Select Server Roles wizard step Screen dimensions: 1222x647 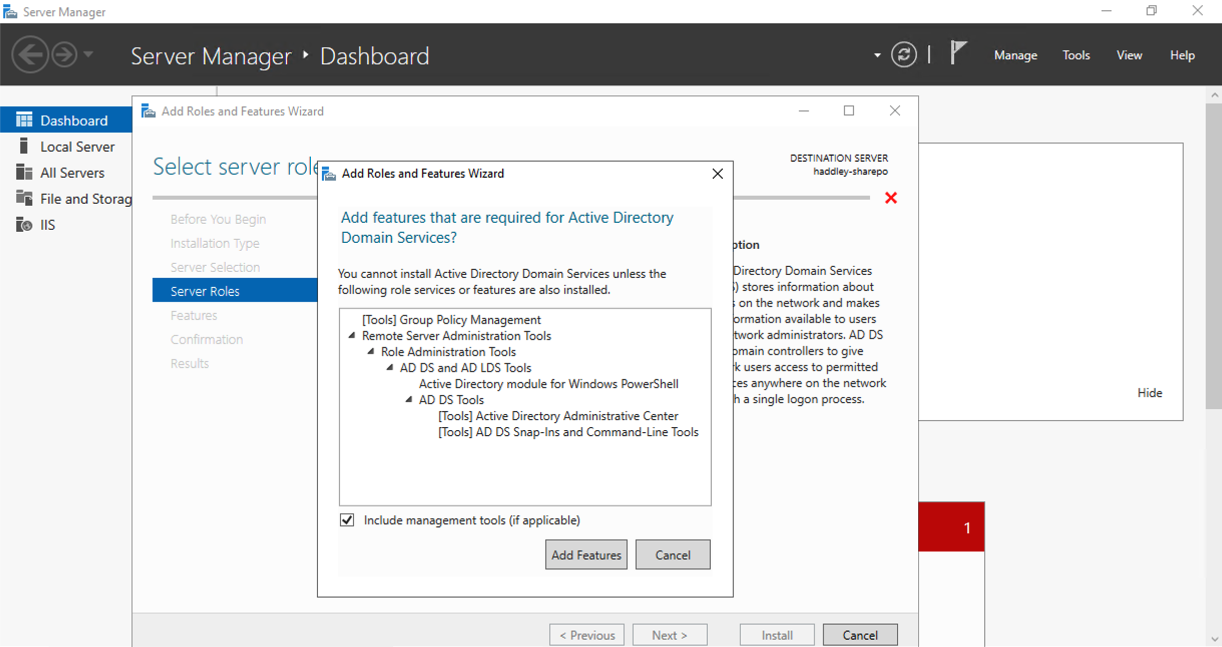(235, 291)
